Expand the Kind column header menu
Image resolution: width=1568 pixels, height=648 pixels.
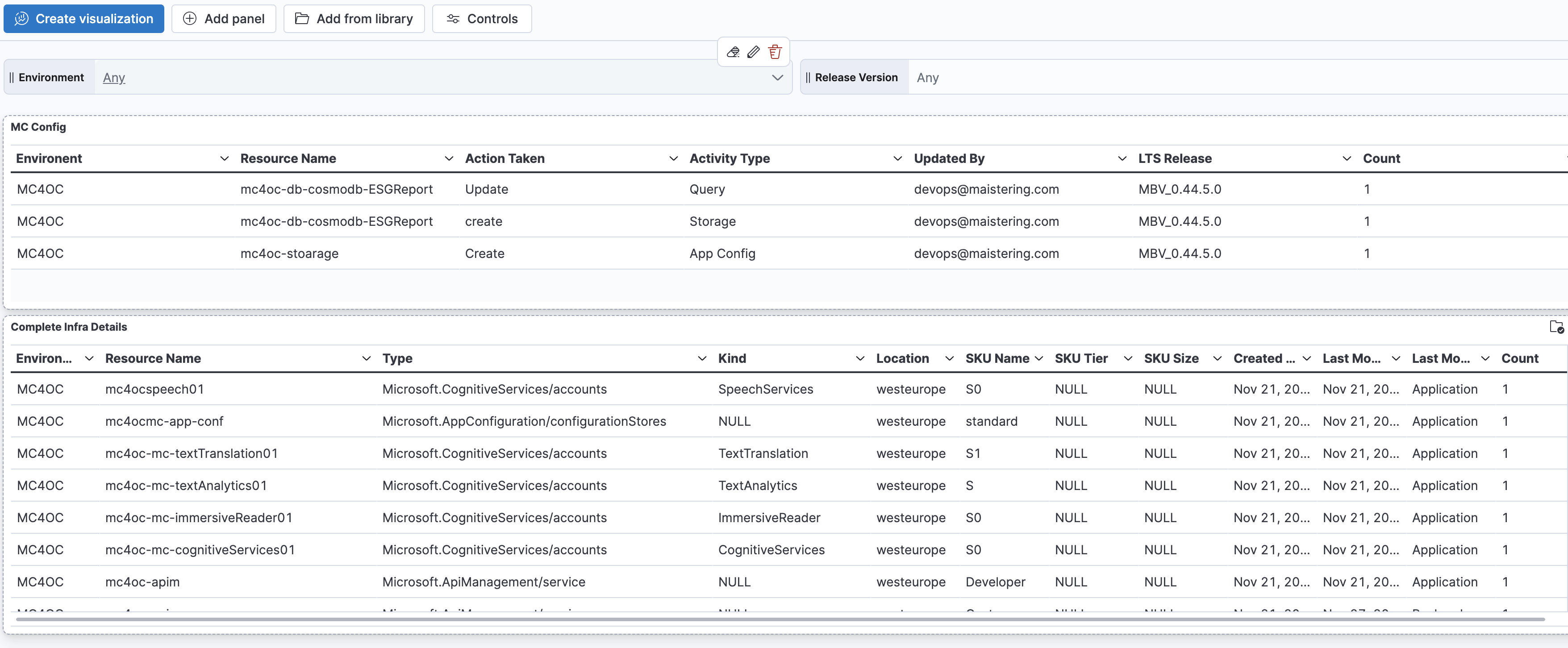click(x=859, y=359)
